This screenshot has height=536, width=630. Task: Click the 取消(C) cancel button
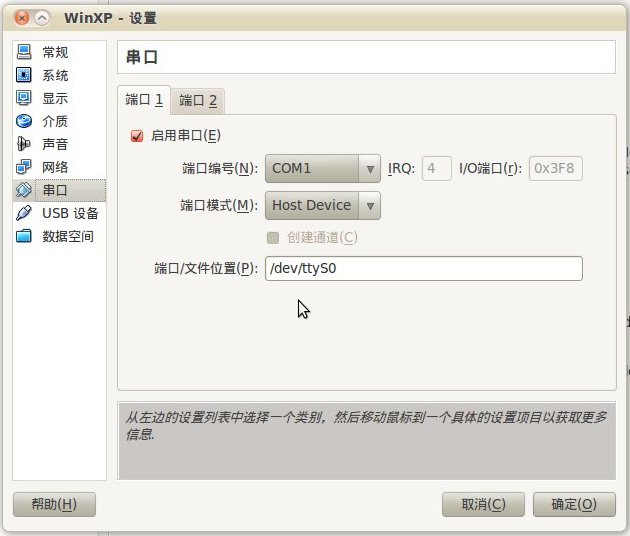pos(483,504)
